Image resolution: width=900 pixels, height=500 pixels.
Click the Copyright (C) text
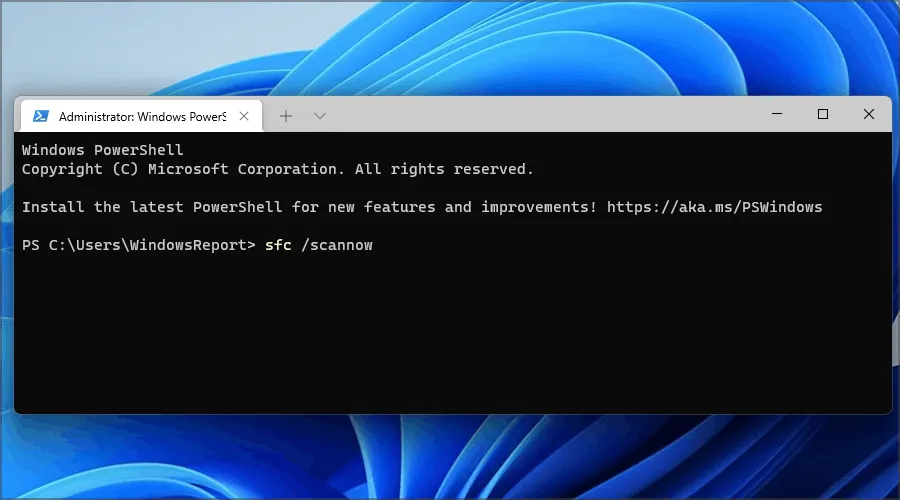(x=80, y=169)
